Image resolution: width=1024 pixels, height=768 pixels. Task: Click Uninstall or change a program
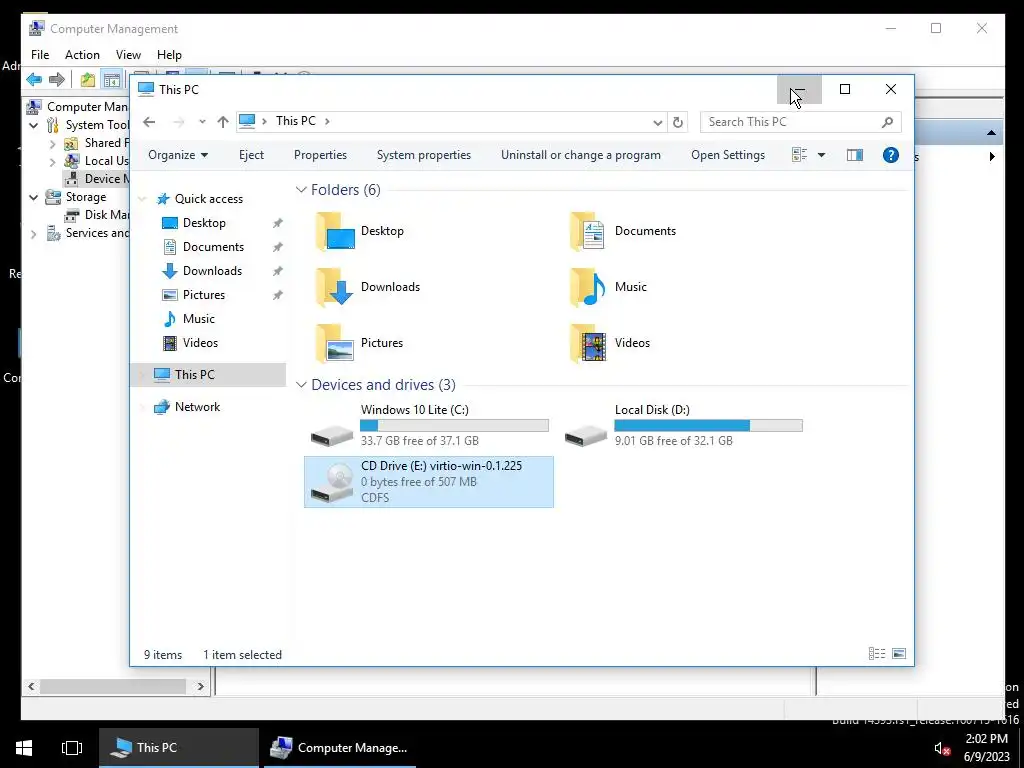(x=581, y=155)
